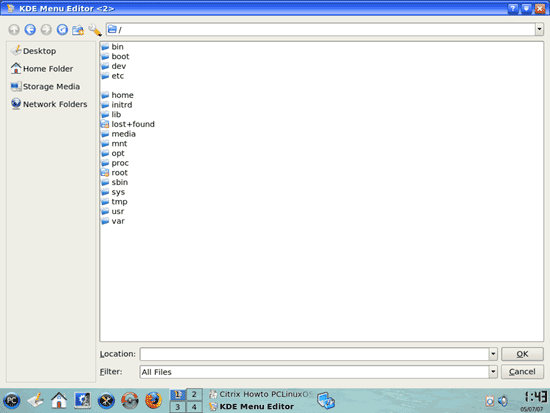Switch to KDE Menu Editor taskbar entry
The width and height of the screenshot is (550, 413).
(x=251, y=407)
